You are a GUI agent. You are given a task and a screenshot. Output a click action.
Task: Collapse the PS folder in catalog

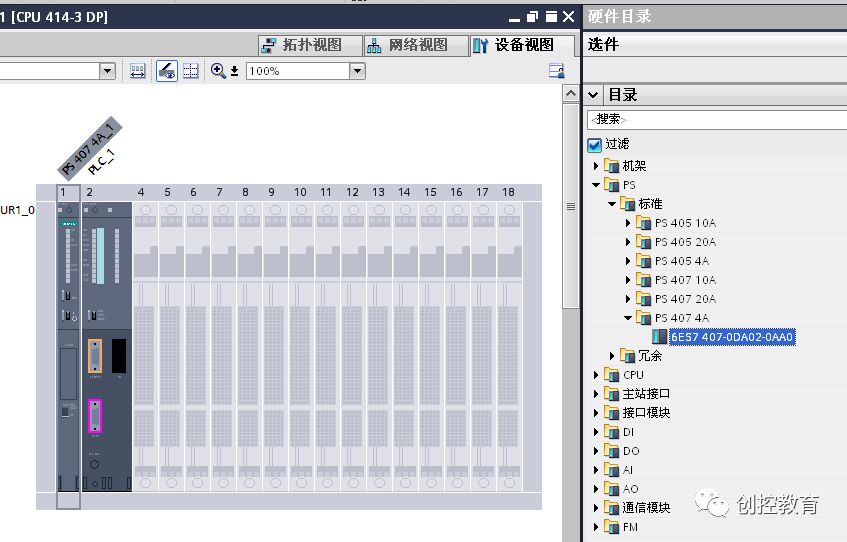point(596,185)
